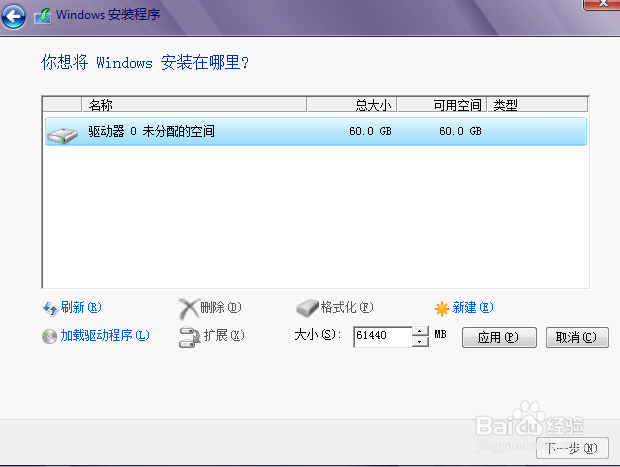Click the new partition star icon
Screen dimensions: 620x467
pos(442,308)
